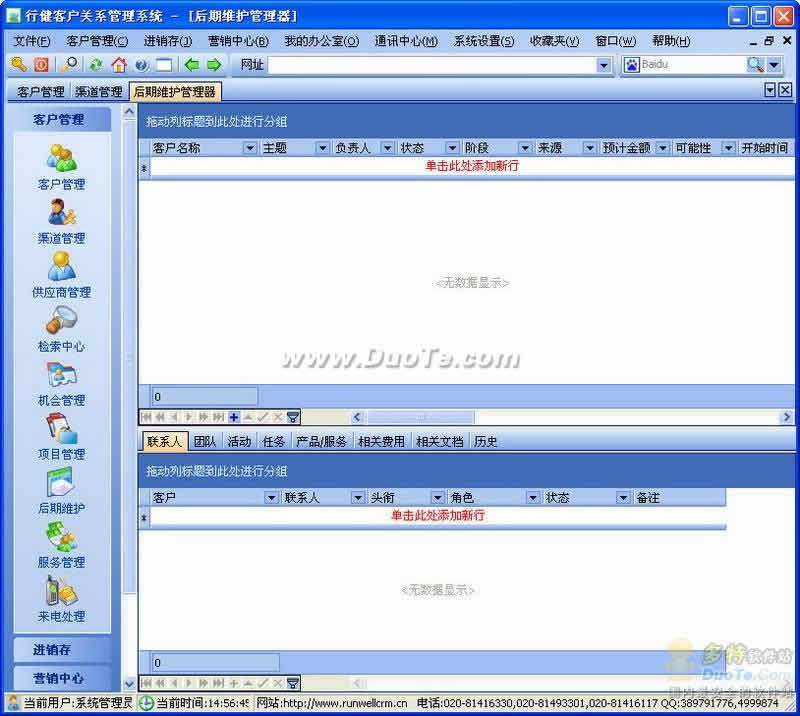Image resolution: width=800 pixels, height=716 pixels.
Task: Open the 进销存(J) menu
Action: [x=168, y=41]
